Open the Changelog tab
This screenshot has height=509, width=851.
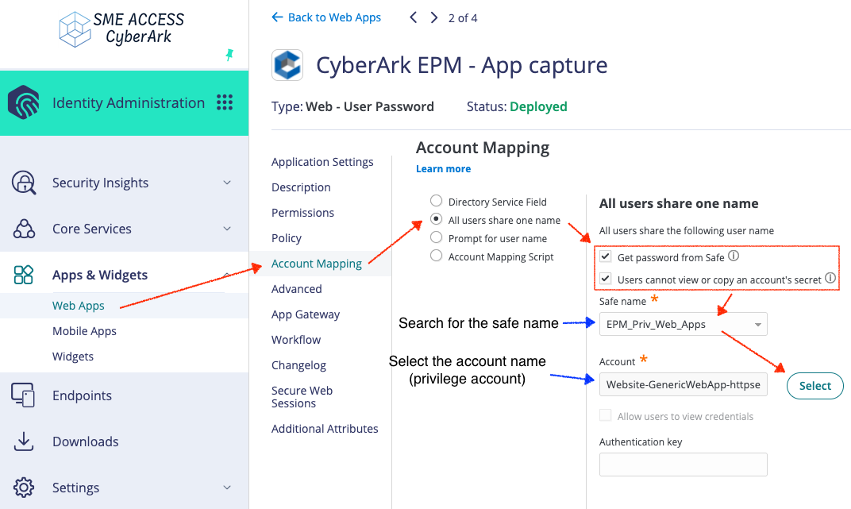pos(299,365)
